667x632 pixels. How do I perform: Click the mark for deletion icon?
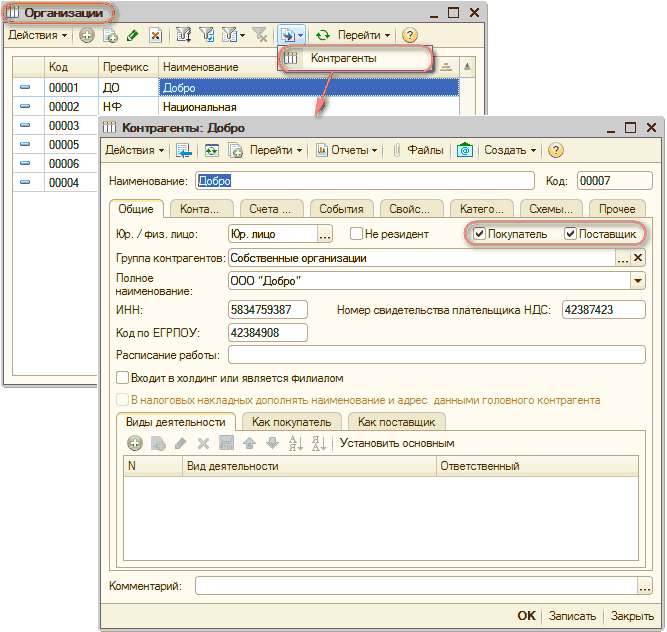tap(155, 35)
